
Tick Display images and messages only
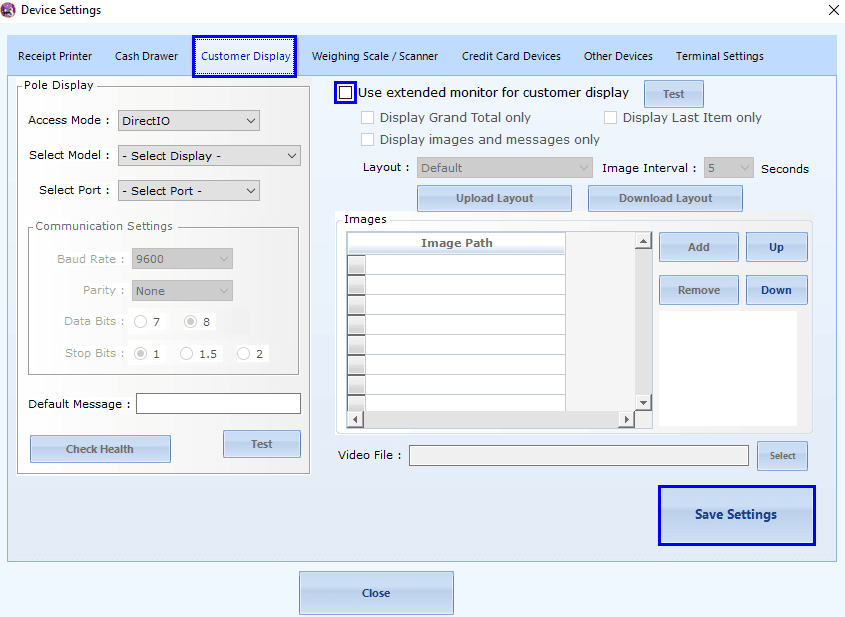368,140
